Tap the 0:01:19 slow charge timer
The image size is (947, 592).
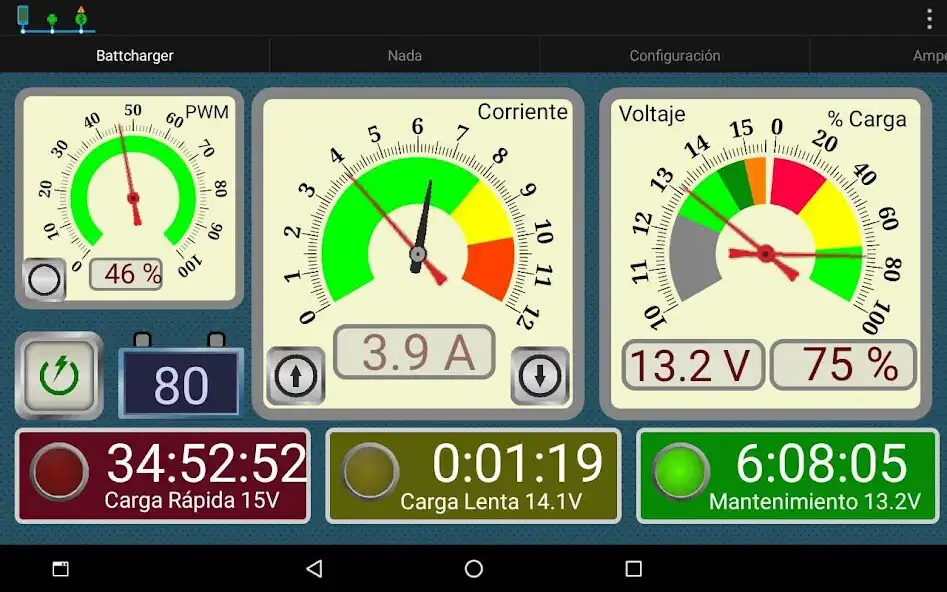(518, 463)
